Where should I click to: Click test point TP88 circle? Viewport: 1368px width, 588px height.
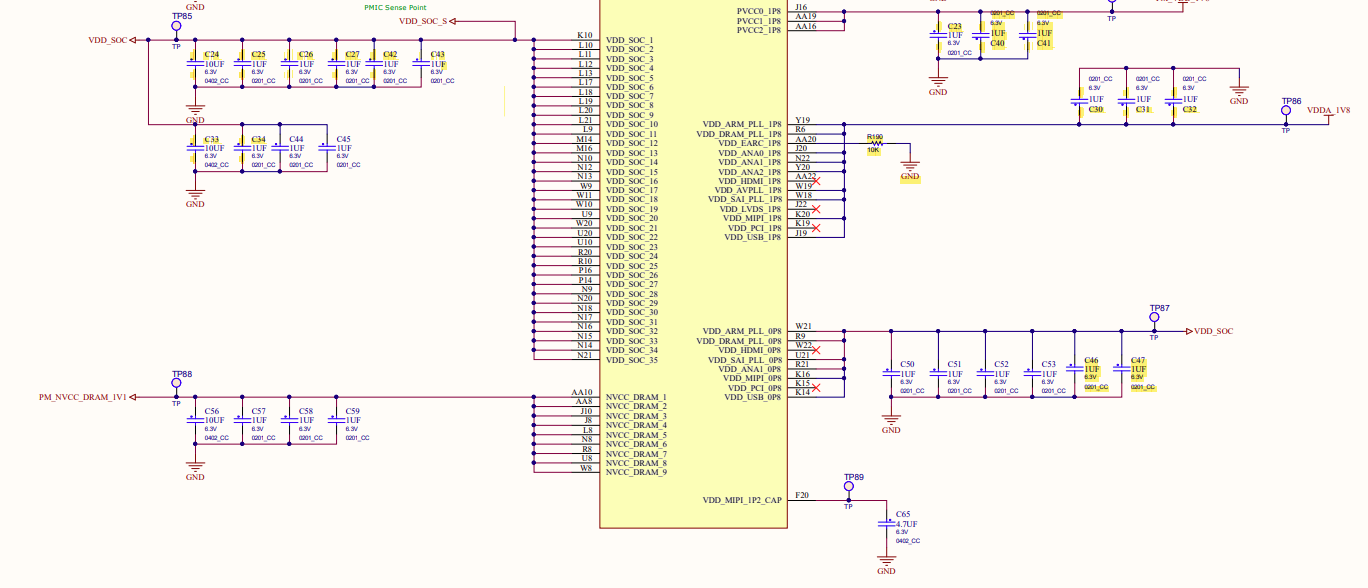coord(177,382)
